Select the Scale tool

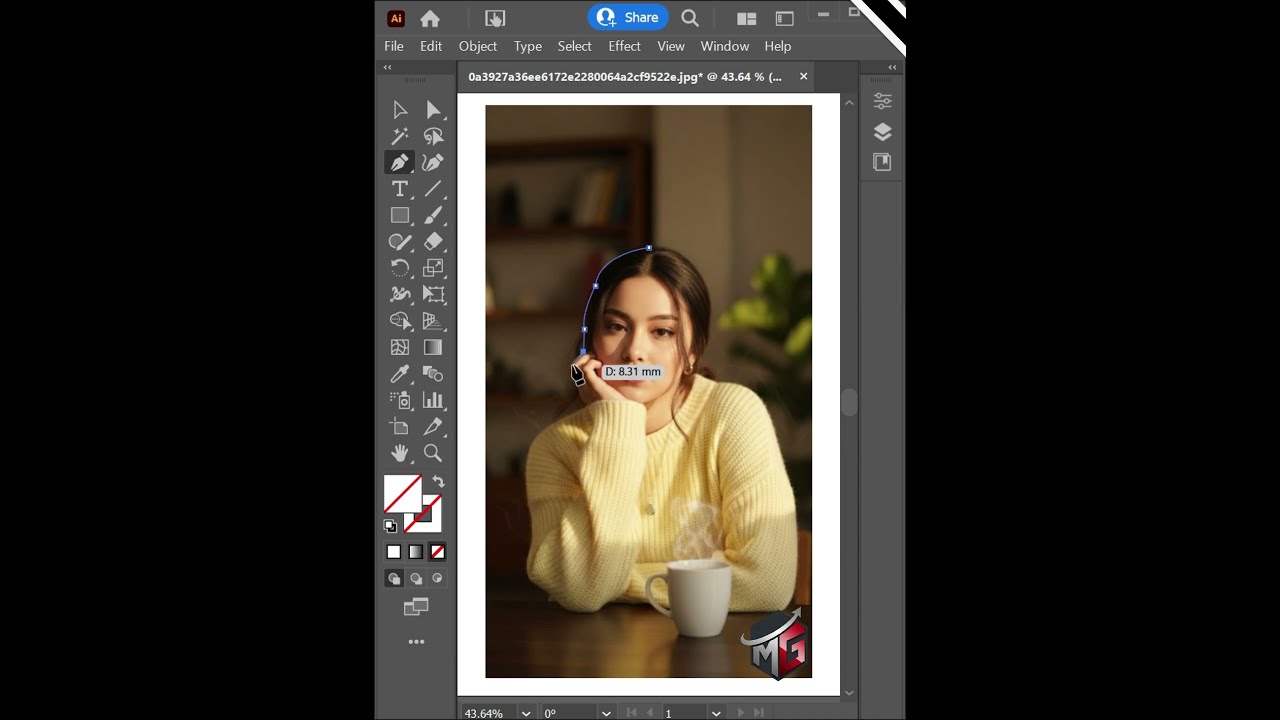[x=433, y=268]
